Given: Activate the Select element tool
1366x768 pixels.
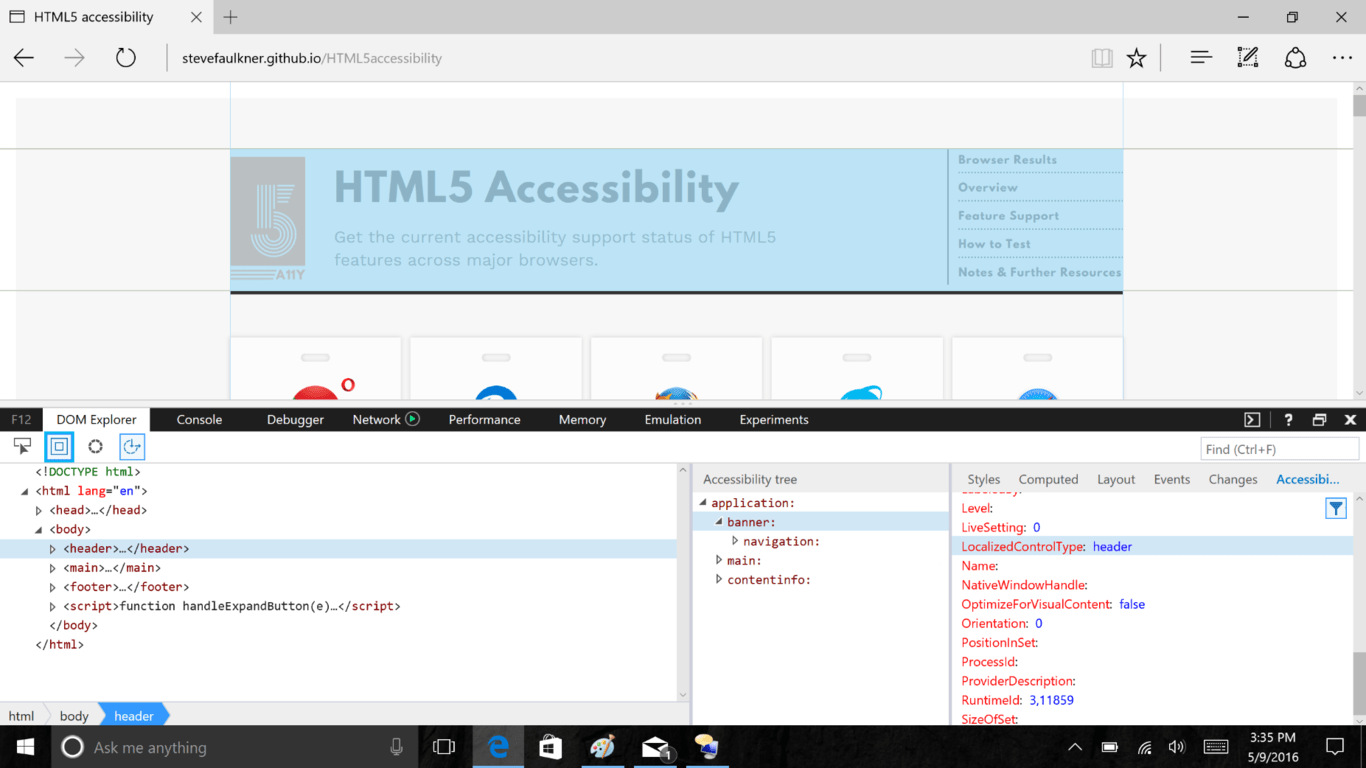Looking at the screenshot, I should [22, 446].
